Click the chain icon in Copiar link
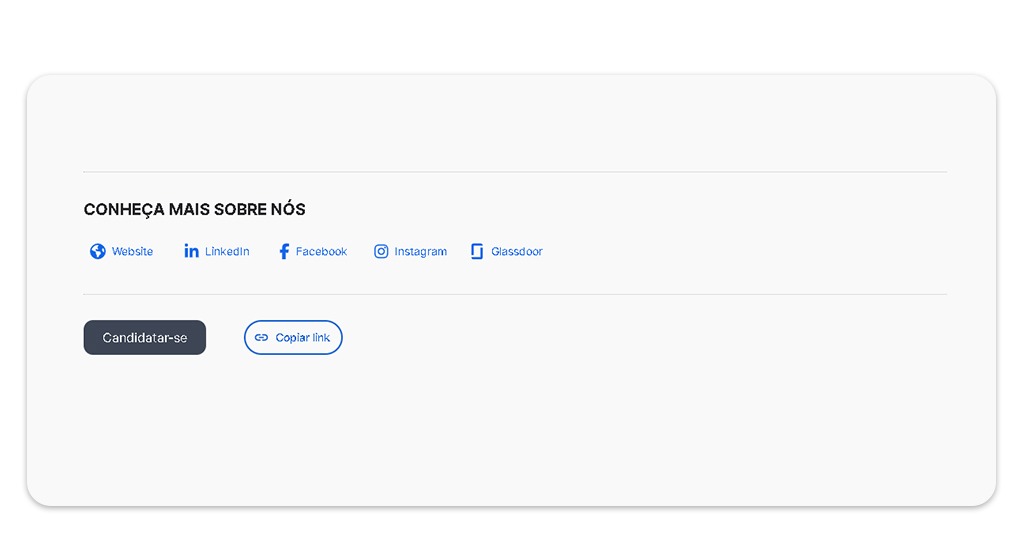 point(261,338)
